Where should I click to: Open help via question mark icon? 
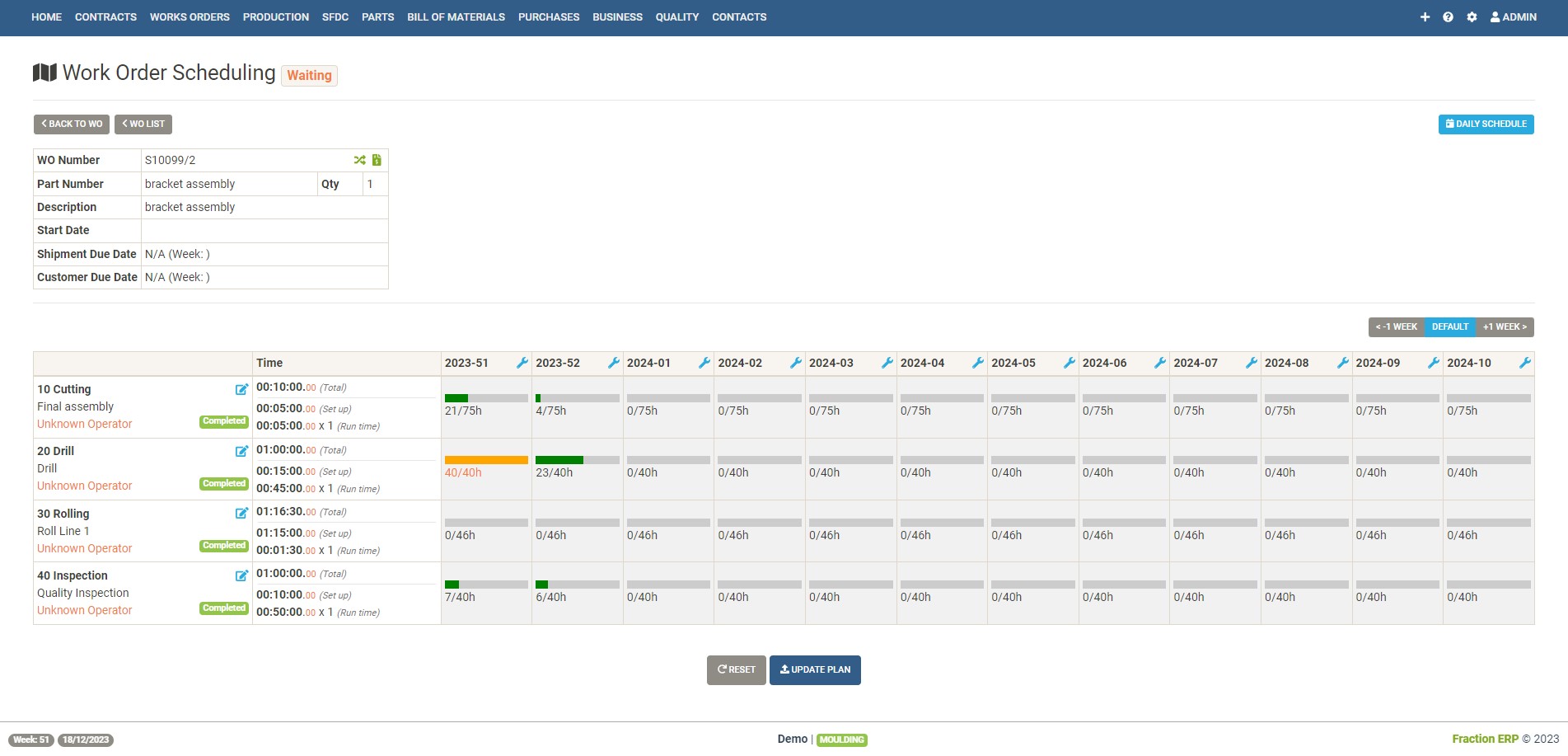pyautogui.click(x=1448, y=17)
